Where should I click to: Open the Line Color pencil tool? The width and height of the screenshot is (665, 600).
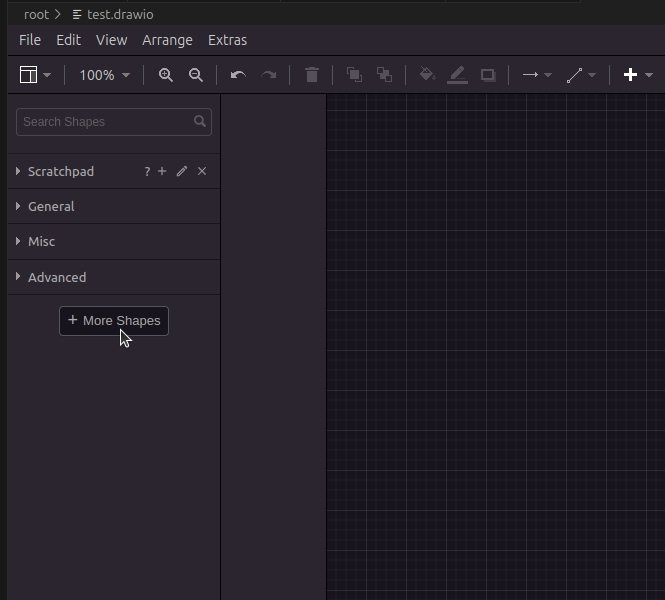(458, 75)
